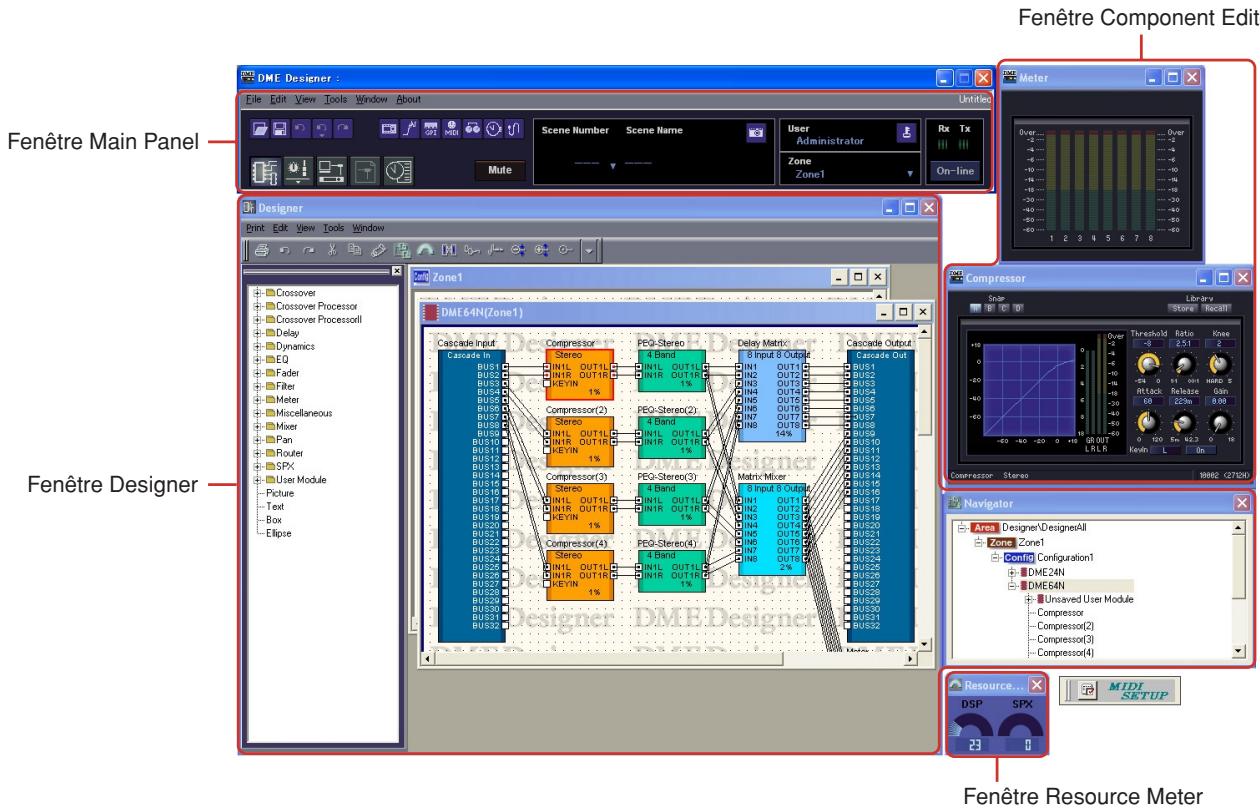Select the Ellipse item in component list
1260x812 pixels.
[280, 532]
